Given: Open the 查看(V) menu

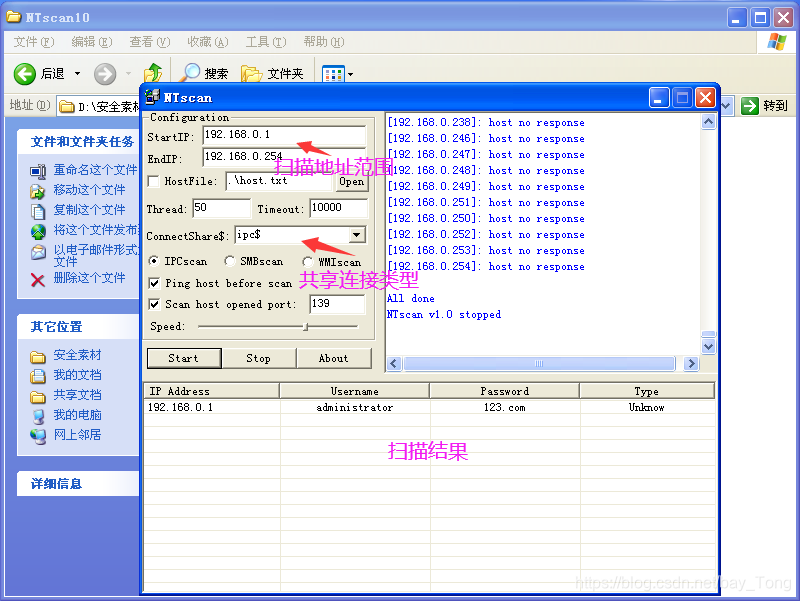Looking at the screenshot, I should click(x=149, y=41).
